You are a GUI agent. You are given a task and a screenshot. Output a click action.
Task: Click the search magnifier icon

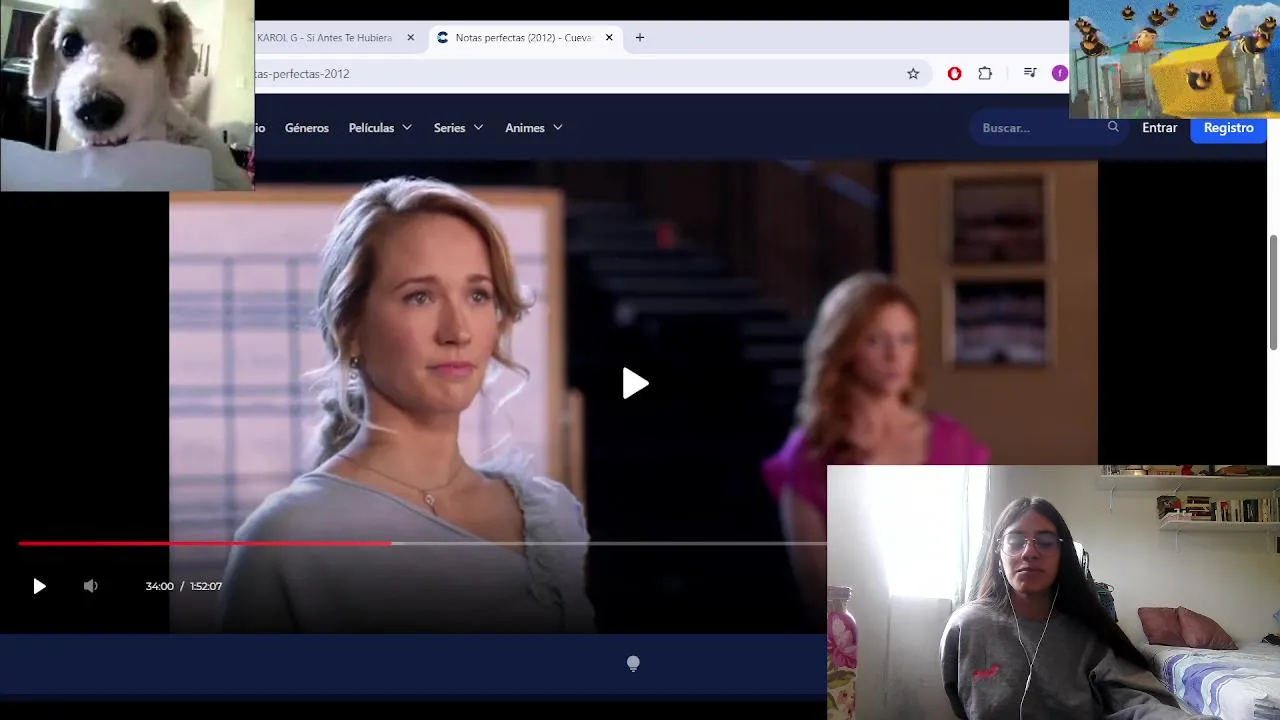point(1113,127)
